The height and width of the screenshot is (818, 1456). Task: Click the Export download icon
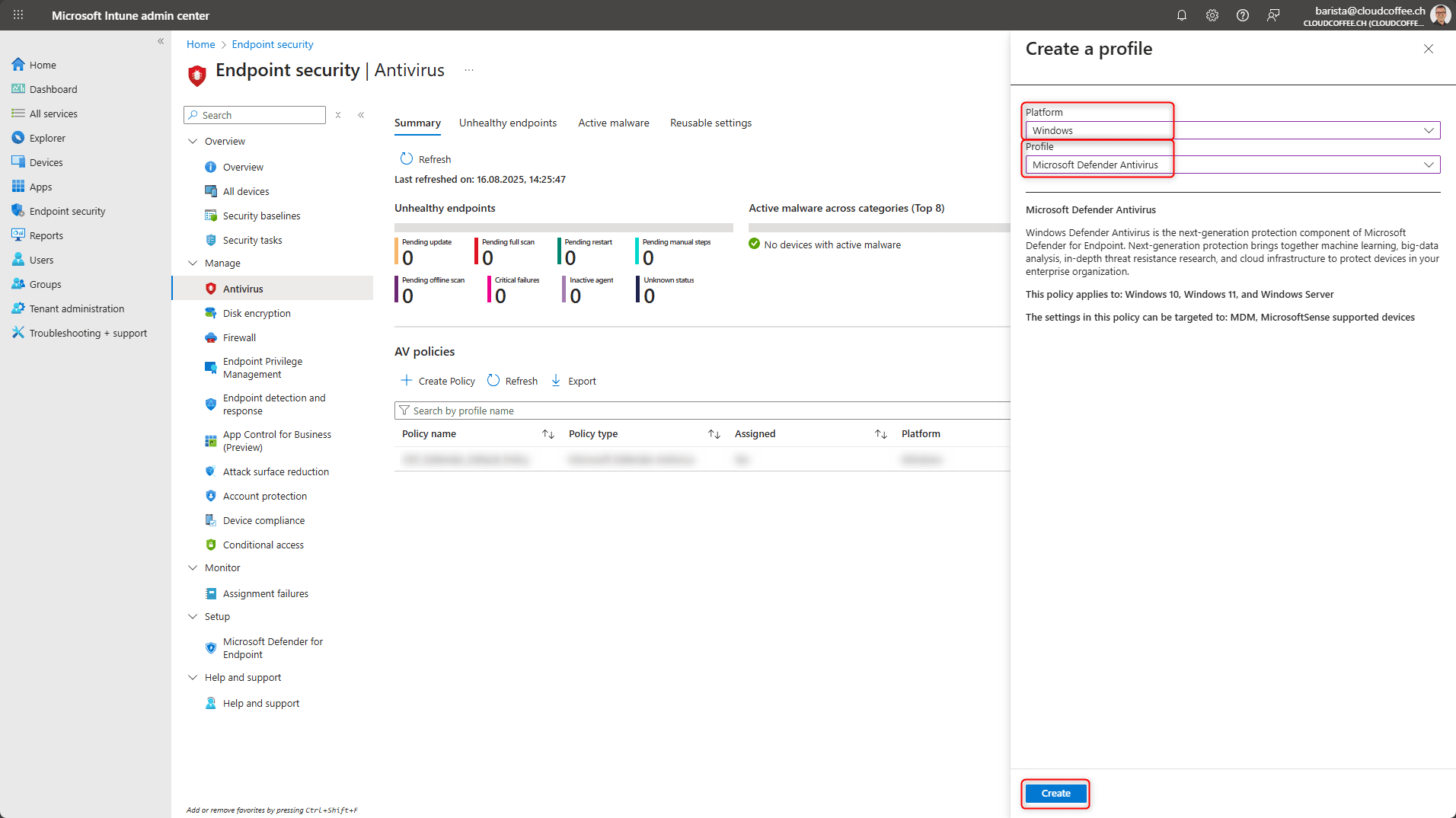tap(556, 381)
